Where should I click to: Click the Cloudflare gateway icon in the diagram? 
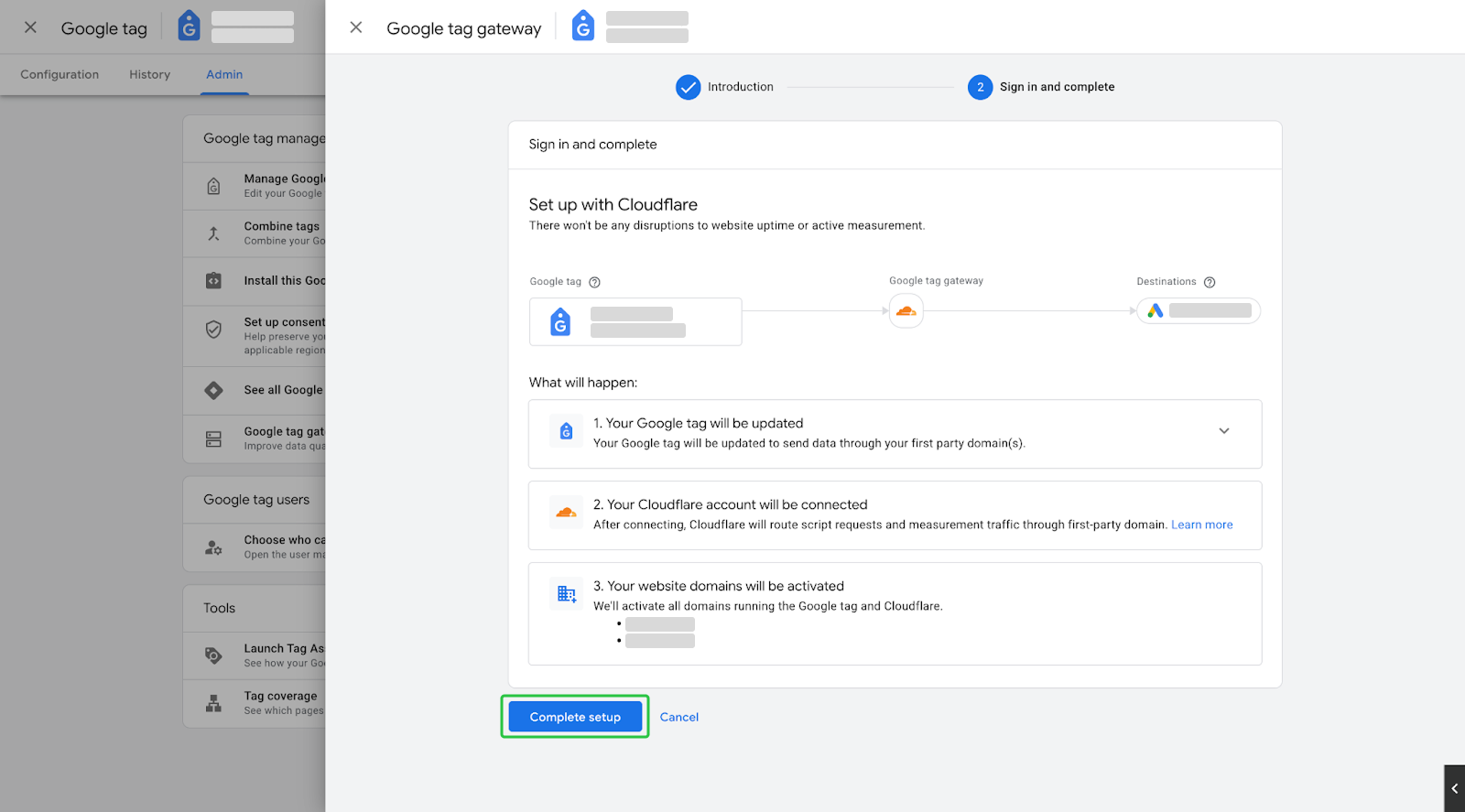[906, 311]
